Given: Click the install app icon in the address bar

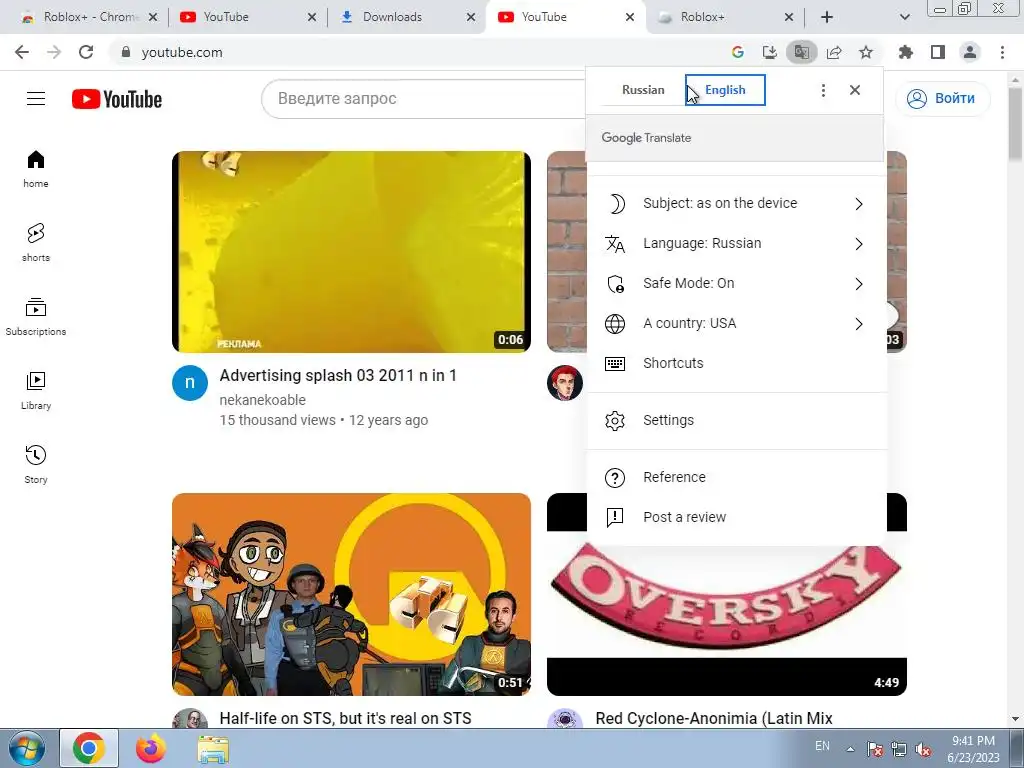Looking at the screenshot, I should click(x=770, y=52).
